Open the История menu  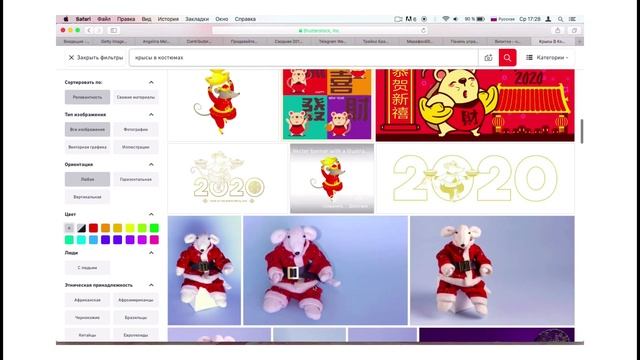pos(168,19)
